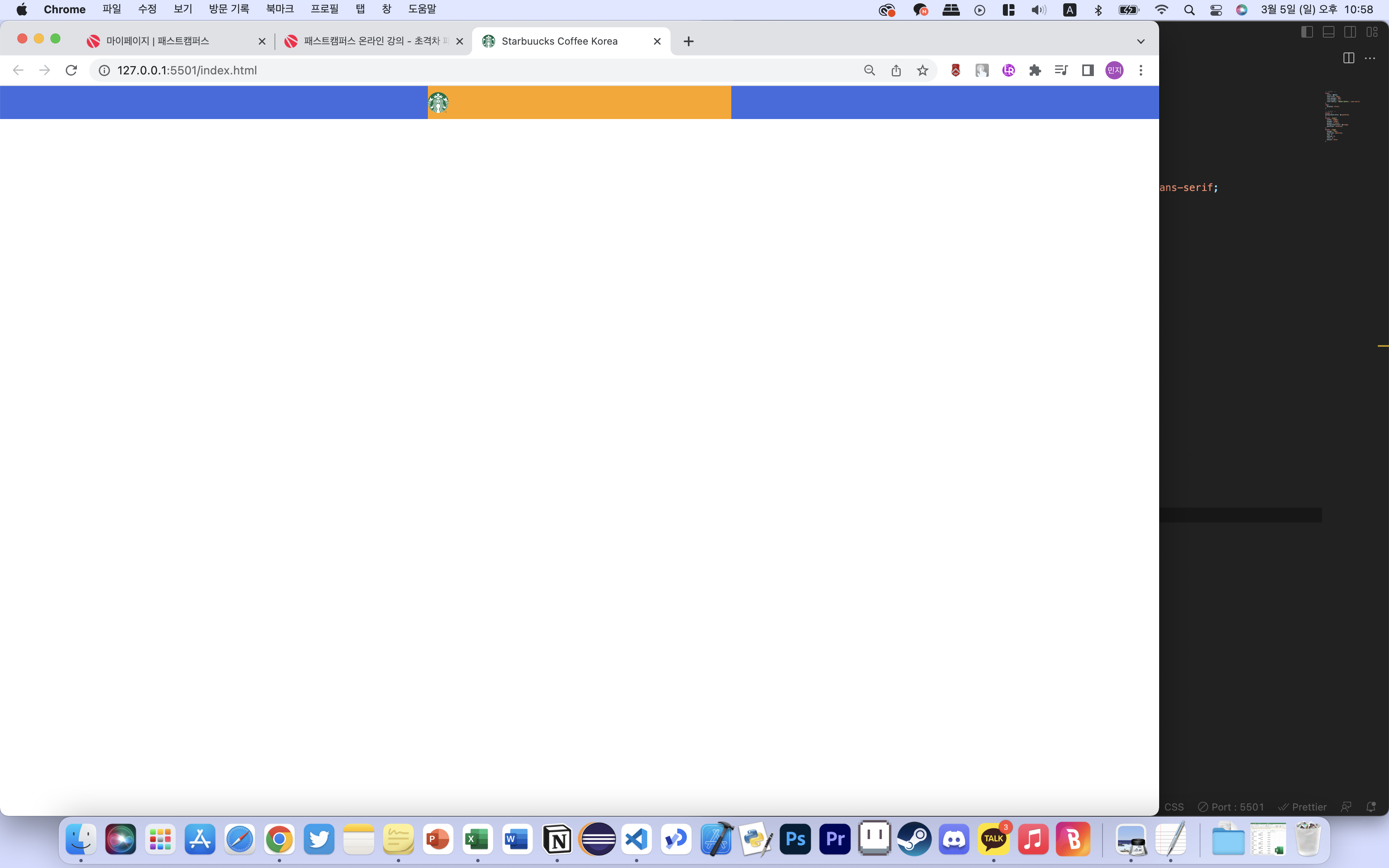1389x868 pixels.
Task: Expand the tab search chevron
Action: click(x=1141, y=41)
